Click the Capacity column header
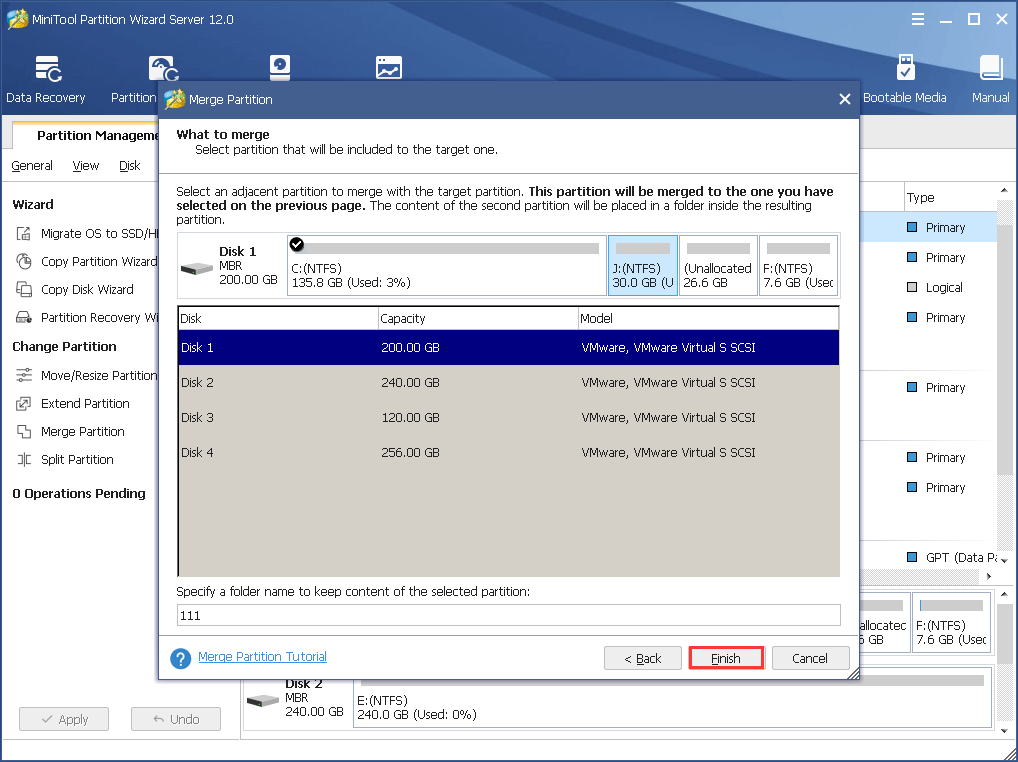1018x762 pixels. [478, 318]
